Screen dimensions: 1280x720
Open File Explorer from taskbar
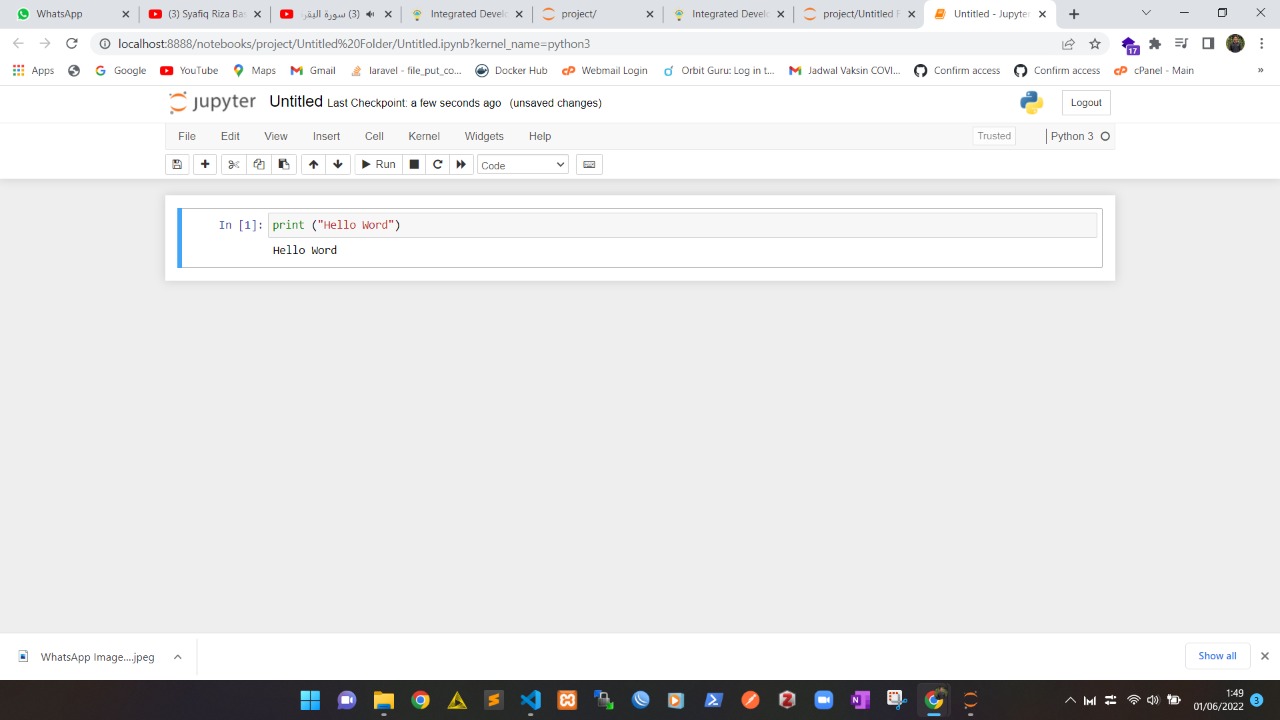click(383, 700)
